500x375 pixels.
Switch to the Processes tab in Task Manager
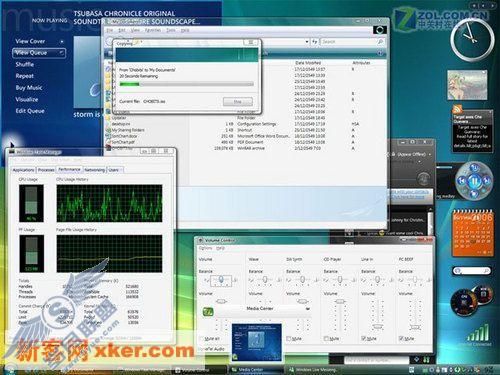click(46, 170)
